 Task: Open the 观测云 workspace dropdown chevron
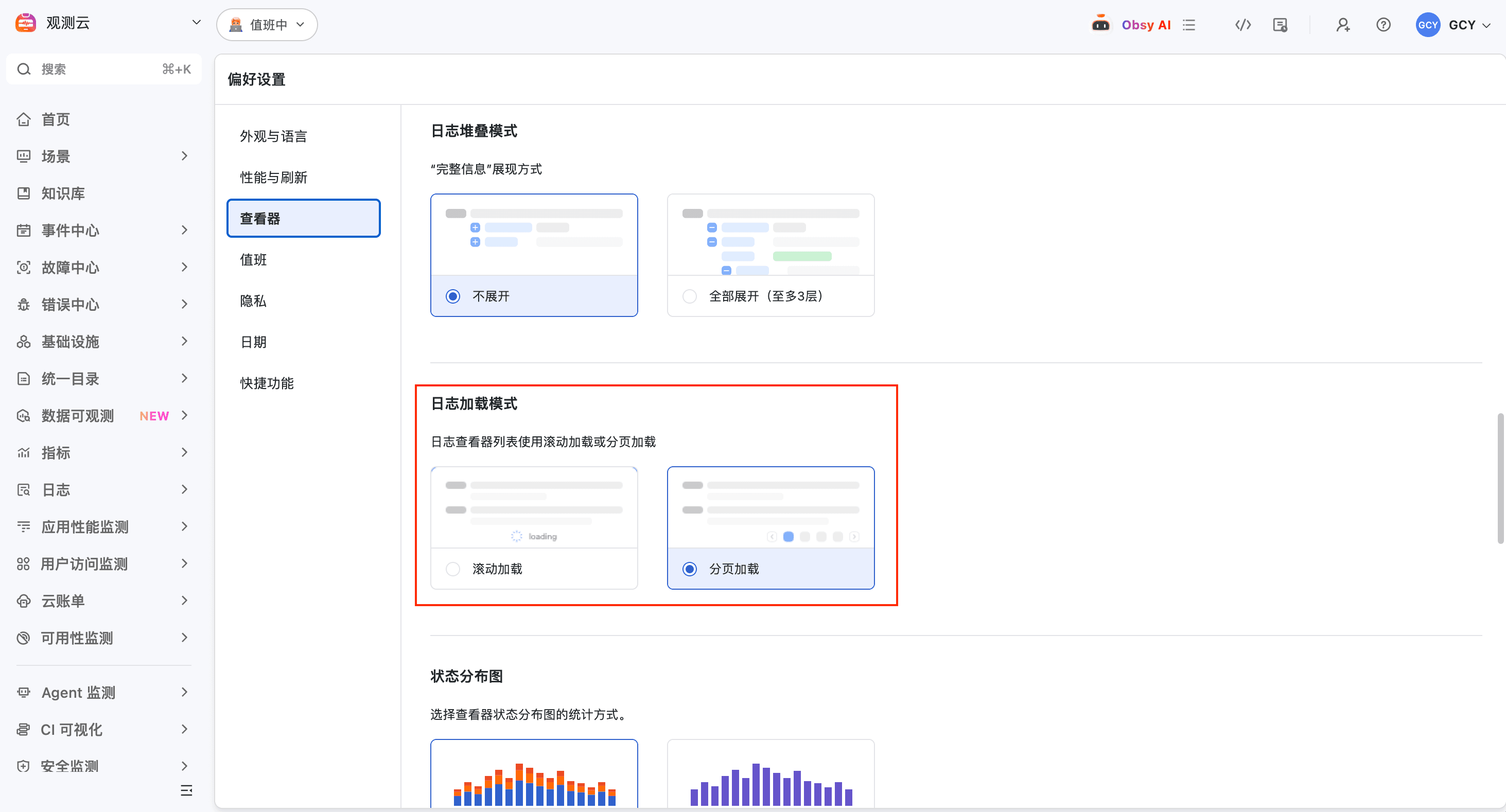[x=197, y=22]
